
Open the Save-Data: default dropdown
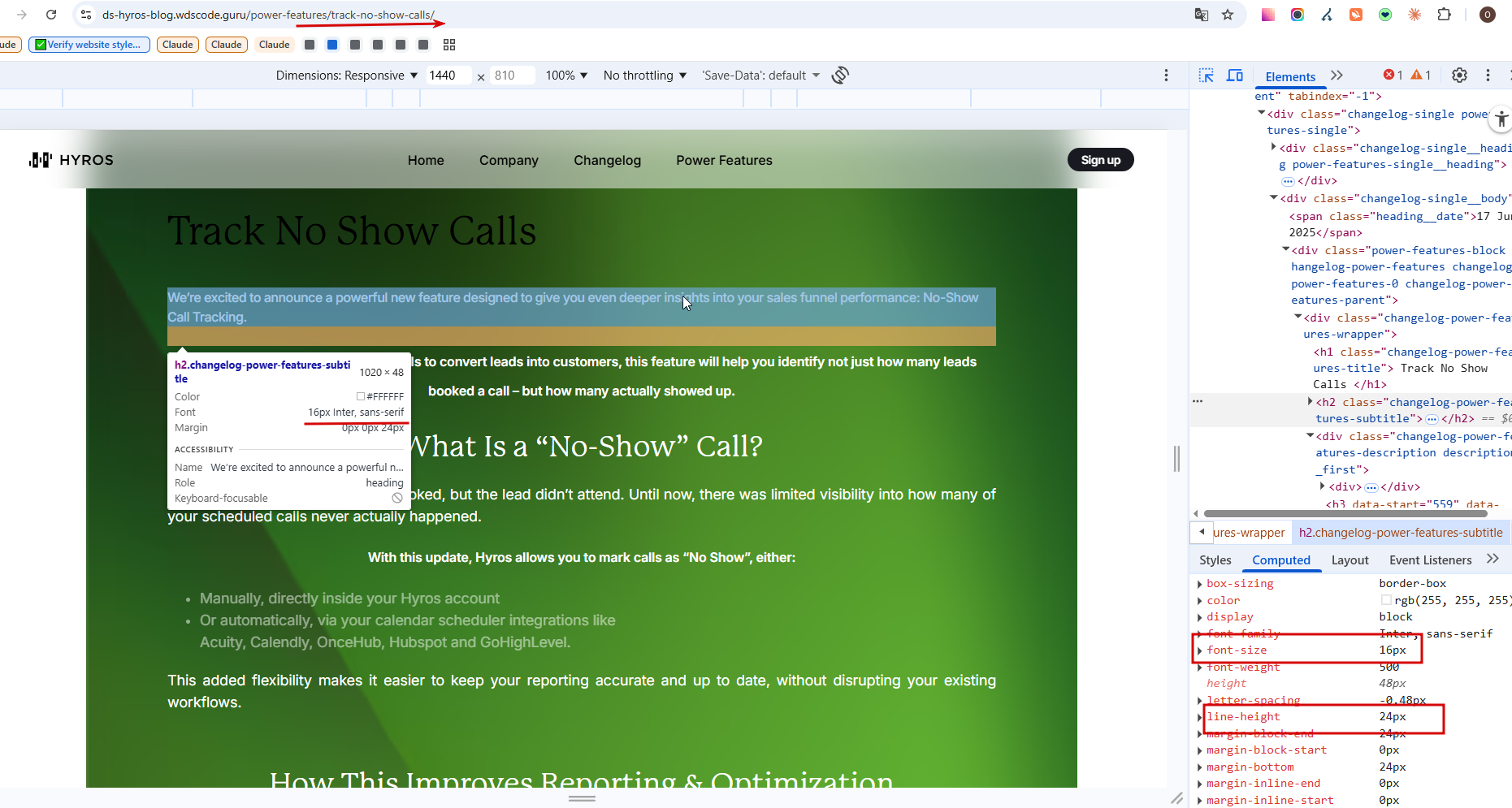(x=761, y=76)
